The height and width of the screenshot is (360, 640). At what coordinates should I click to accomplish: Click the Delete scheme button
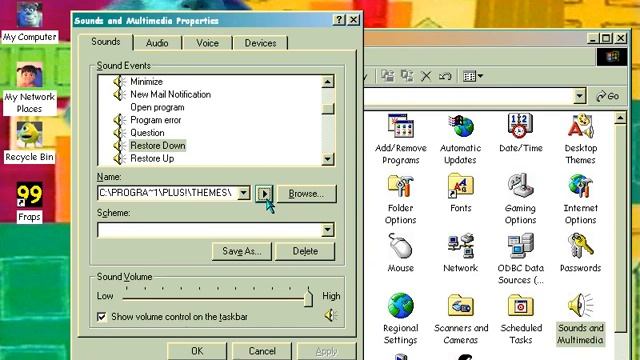[x=305, y=251]
